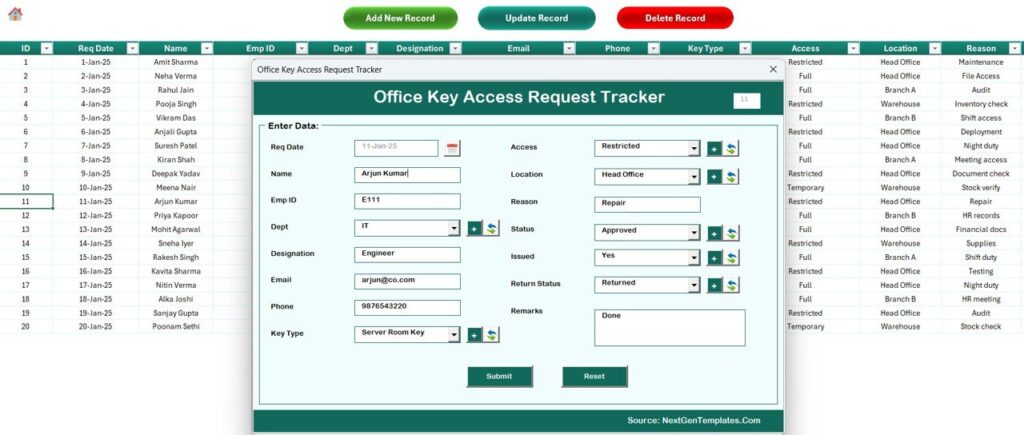
Task: Add new item to Status list
Action: tap(714, 233)
